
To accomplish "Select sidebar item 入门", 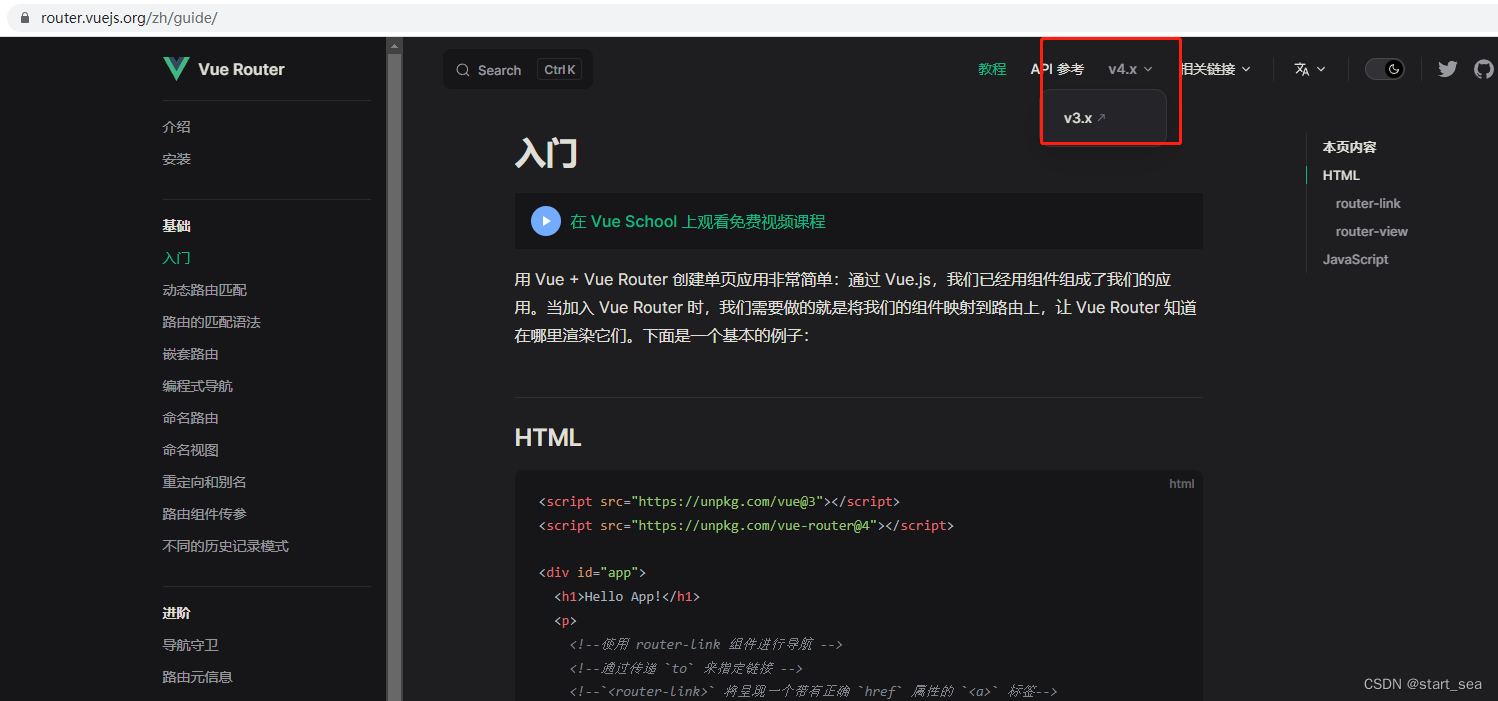I will pyautogui.click(x=177, y=258).
